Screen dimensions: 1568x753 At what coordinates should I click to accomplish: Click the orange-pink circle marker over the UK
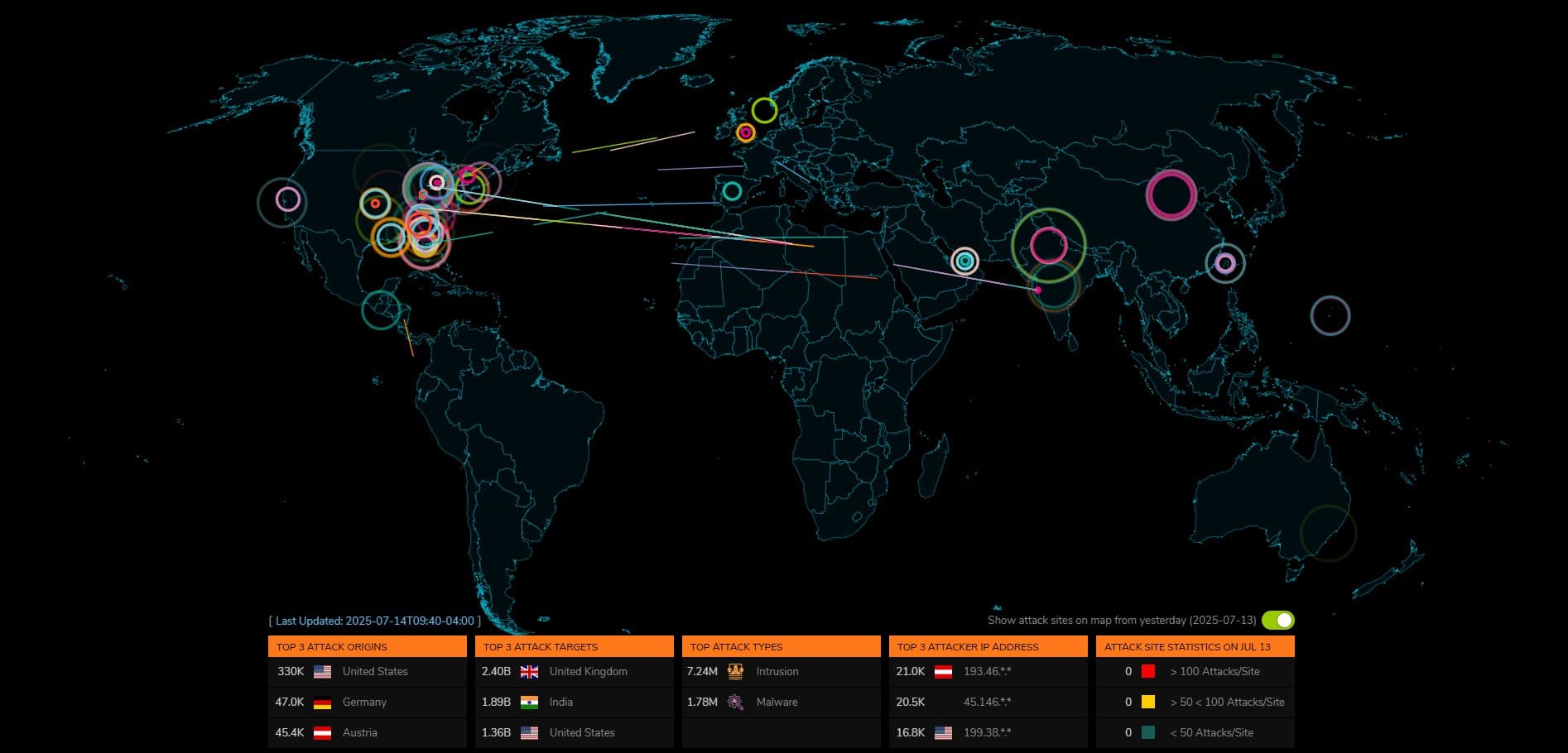click(x=746, y=132)
